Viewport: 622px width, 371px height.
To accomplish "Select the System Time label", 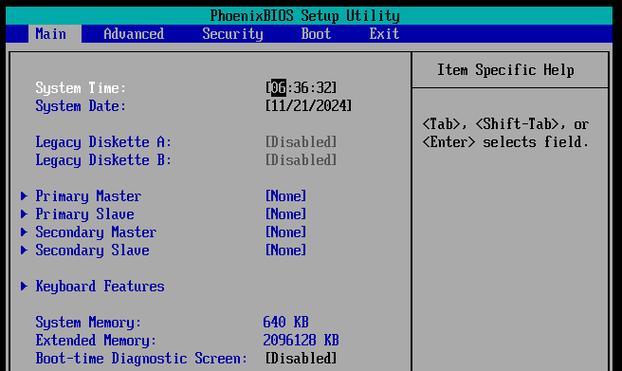I will [81, 88].
